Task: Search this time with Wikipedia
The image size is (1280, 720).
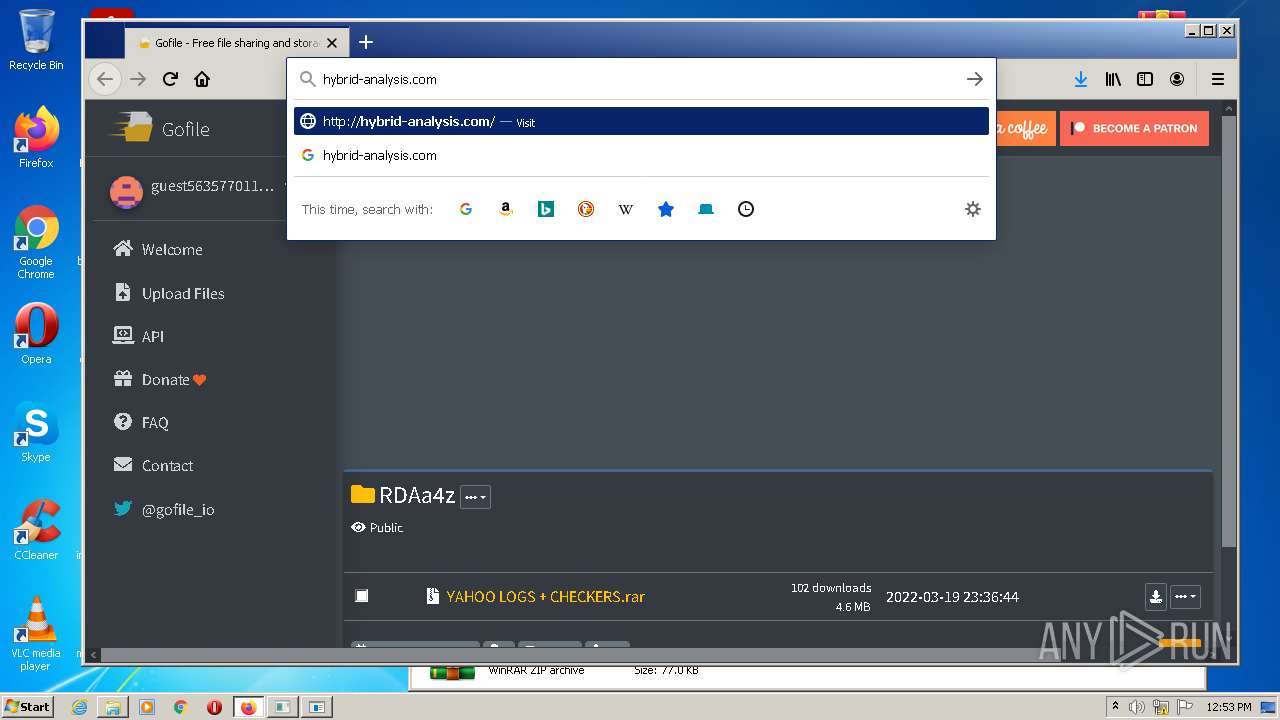Action: 626,209
